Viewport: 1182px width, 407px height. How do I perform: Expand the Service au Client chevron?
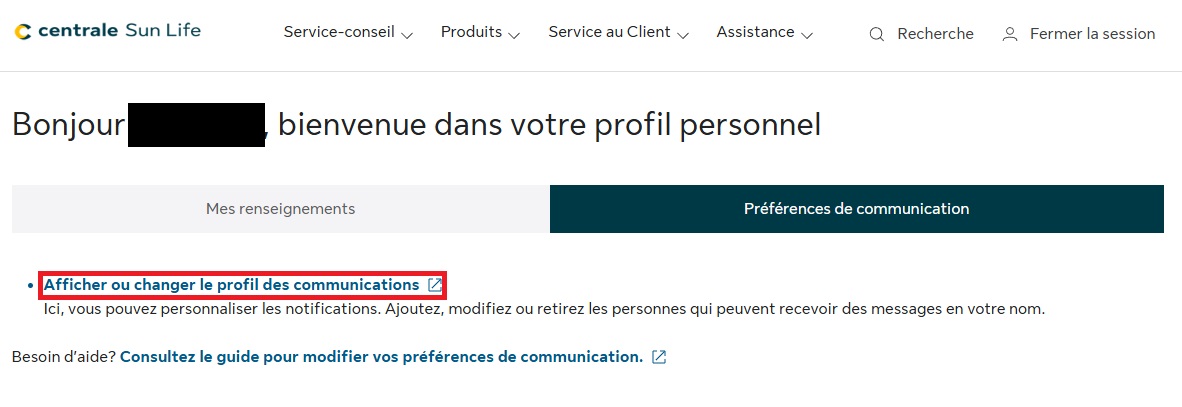(x=683, y=35)
